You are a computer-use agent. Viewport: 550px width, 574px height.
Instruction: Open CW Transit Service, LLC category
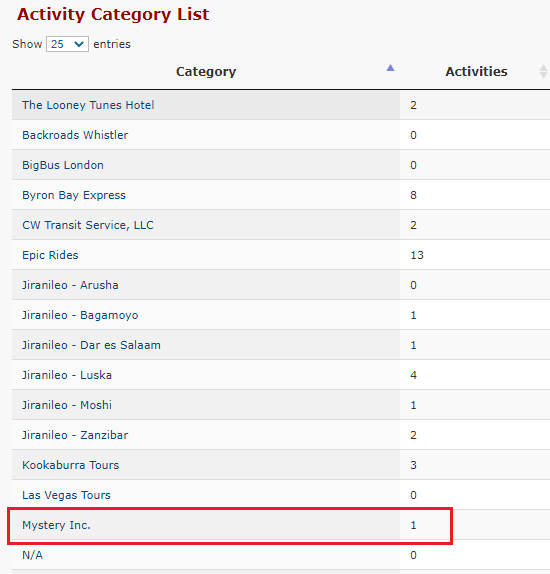88,225
